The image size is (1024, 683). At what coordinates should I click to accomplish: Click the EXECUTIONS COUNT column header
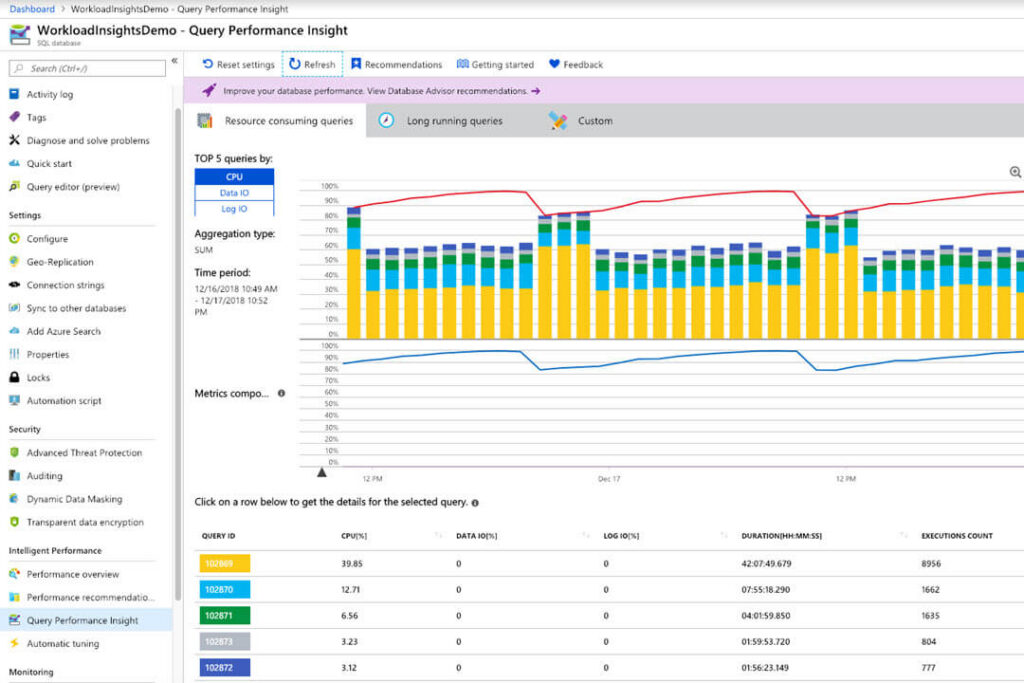957,535
